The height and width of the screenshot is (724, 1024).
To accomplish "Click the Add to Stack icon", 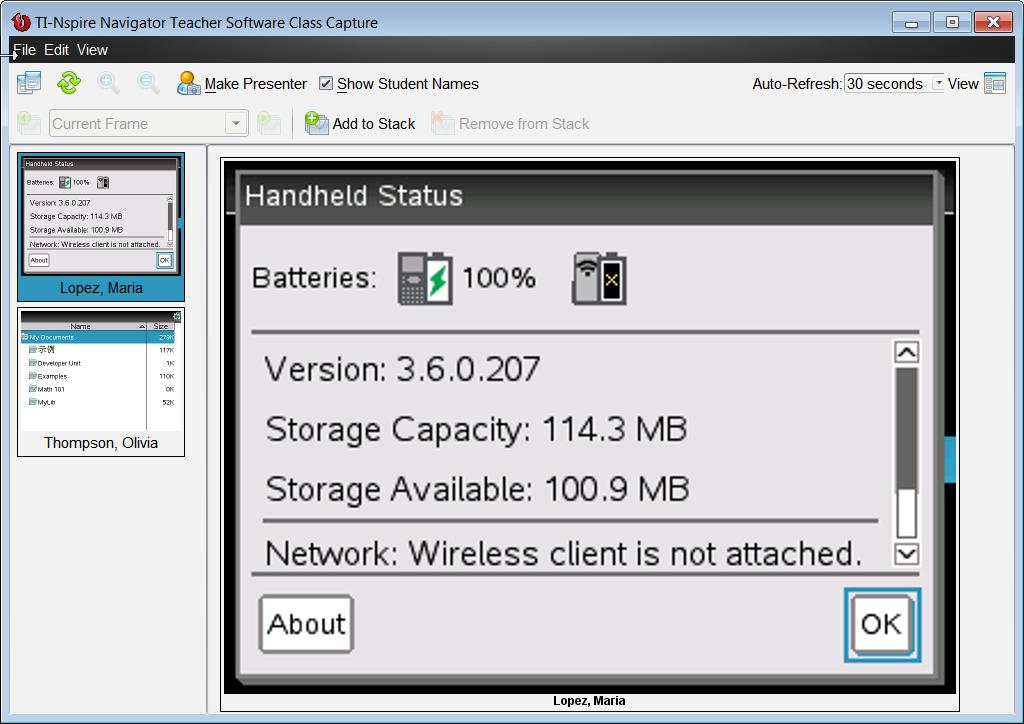I will tap(317, 123).
